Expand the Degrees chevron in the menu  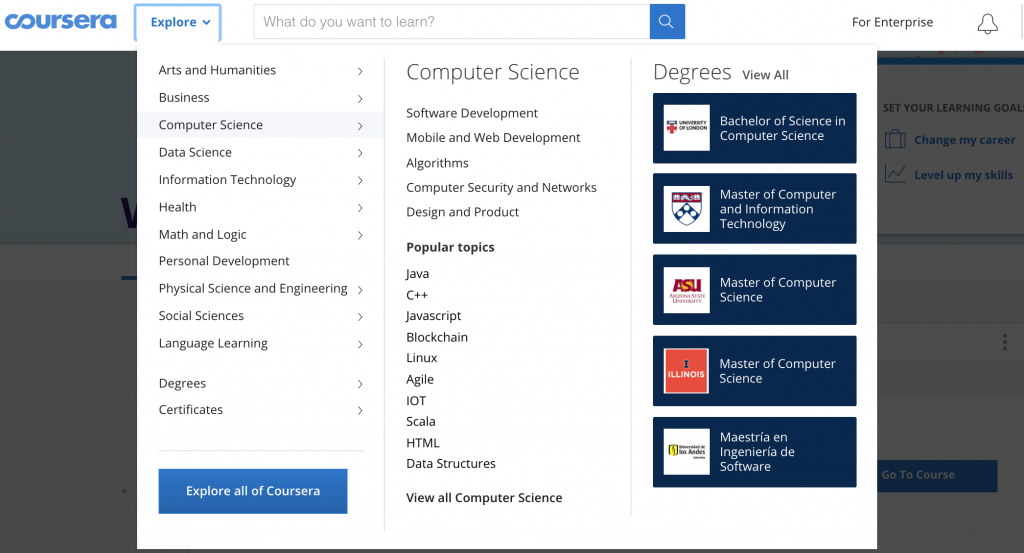coord(360,384)
